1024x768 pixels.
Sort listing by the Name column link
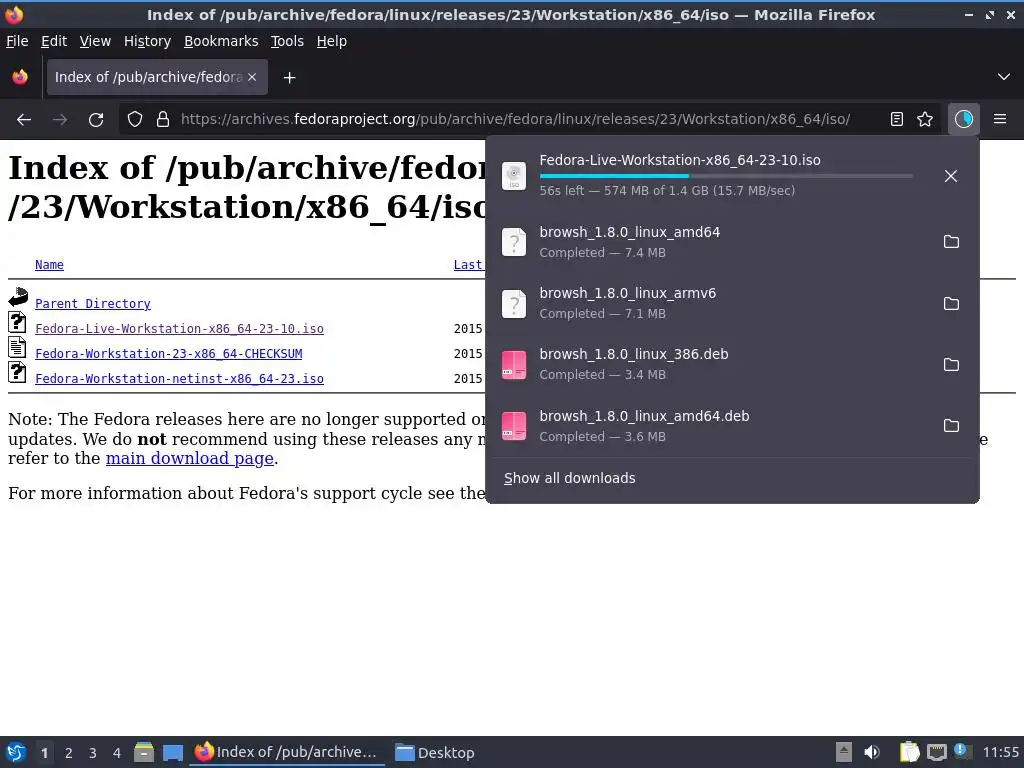[49, 264]
